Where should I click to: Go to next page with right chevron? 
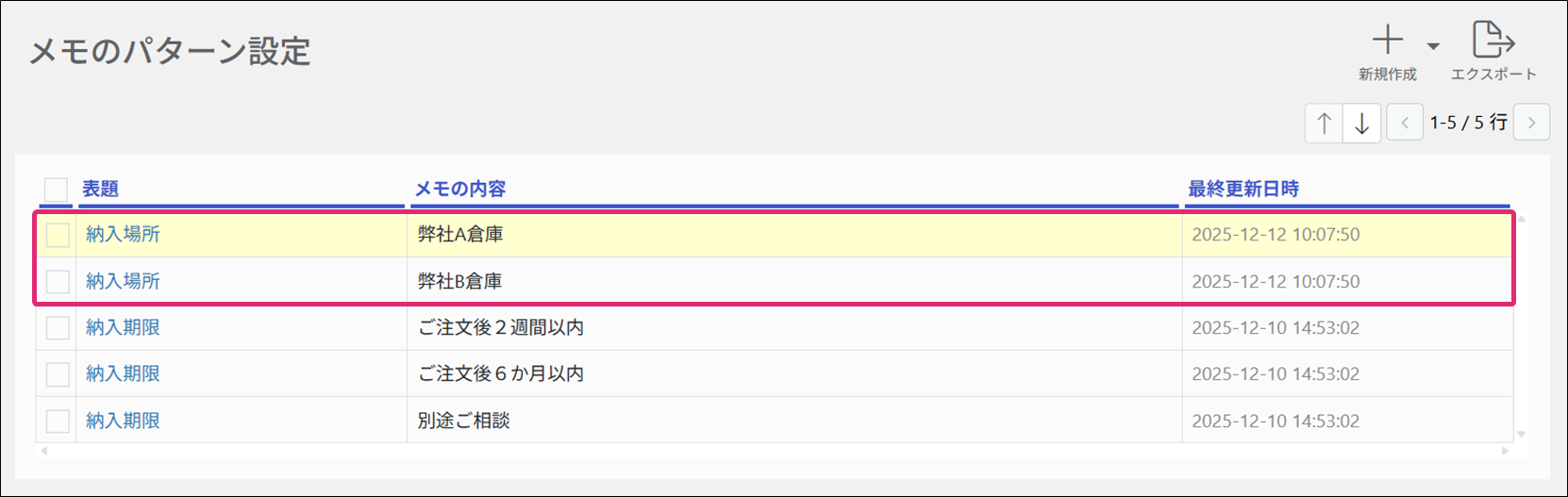[1531, 124]
